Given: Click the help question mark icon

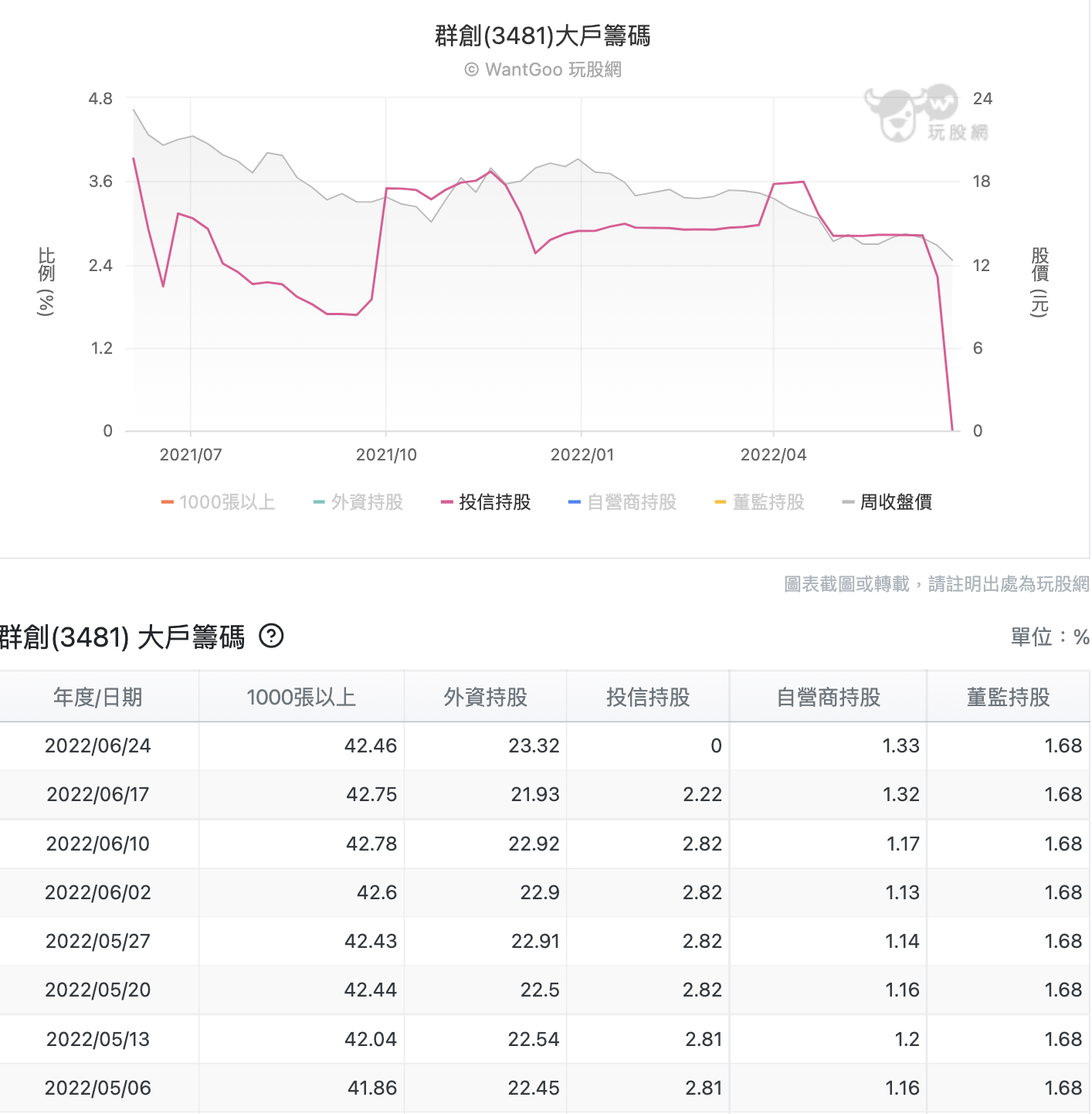Looking at the screenshot, I should pyautogui.click(x=271, y=637).
